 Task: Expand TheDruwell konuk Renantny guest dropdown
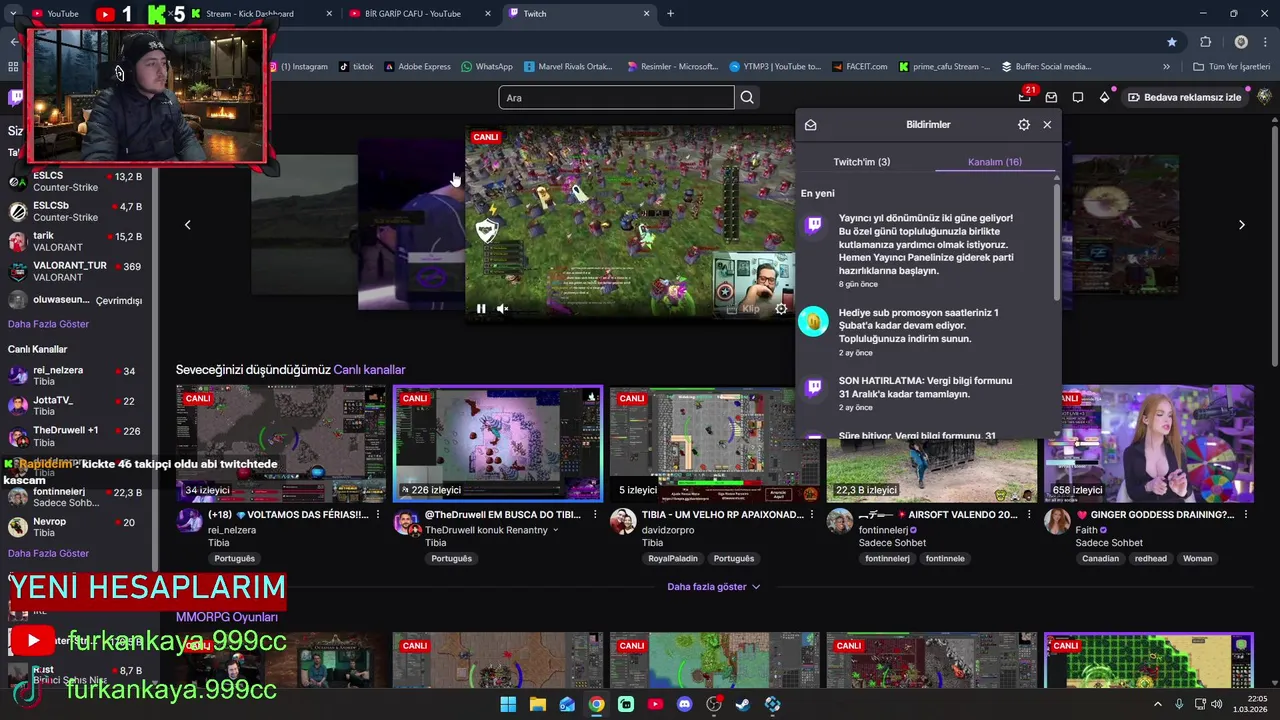point(556,530)
